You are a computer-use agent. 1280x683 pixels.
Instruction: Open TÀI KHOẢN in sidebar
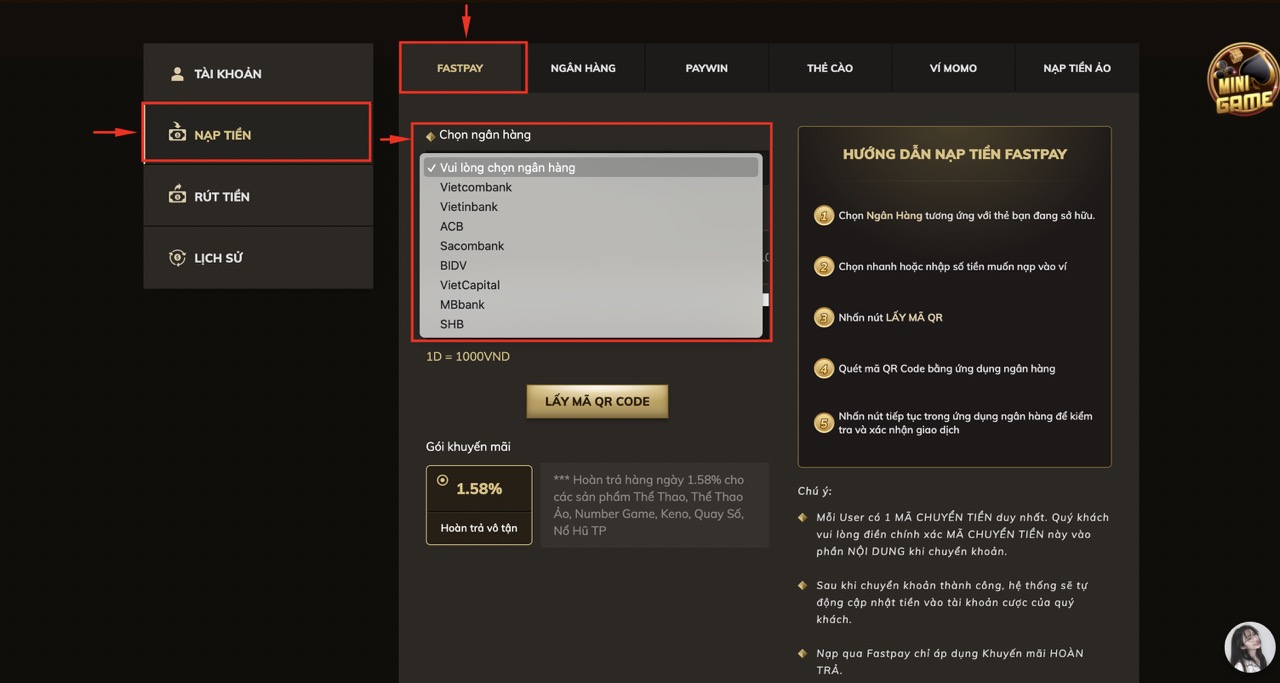pos(258,74)
